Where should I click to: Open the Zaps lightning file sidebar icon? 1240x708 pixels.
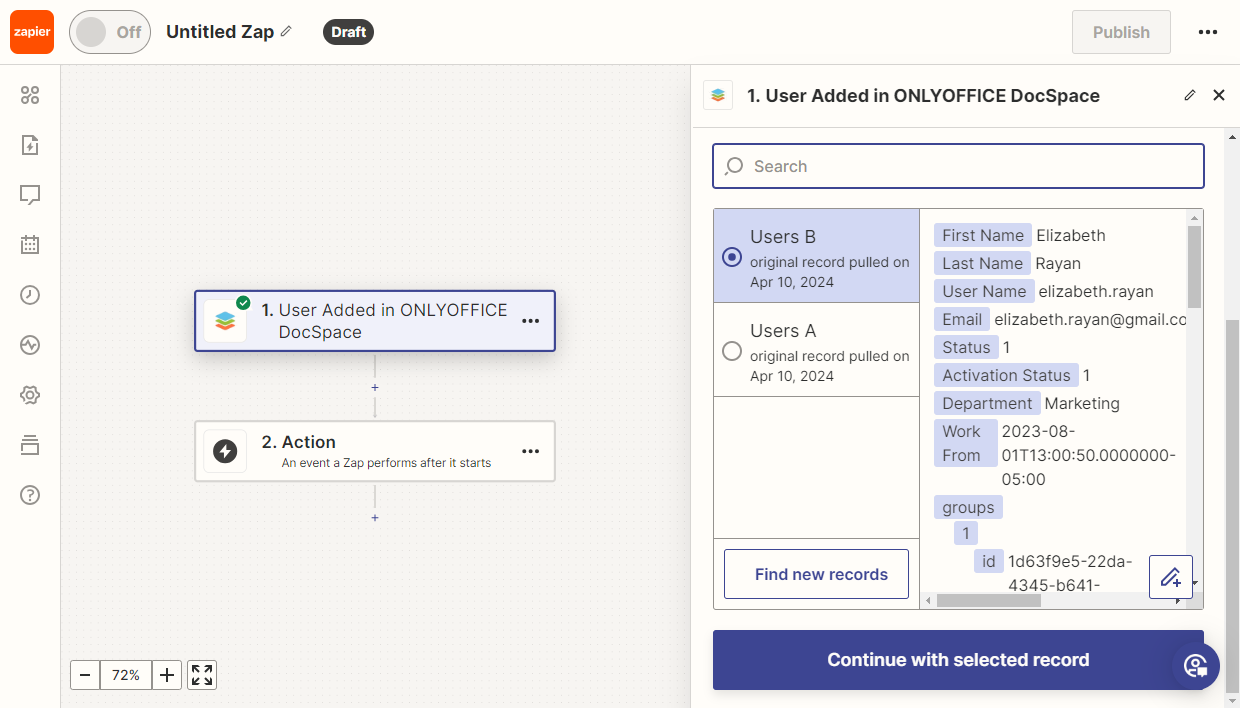(30, 146)
